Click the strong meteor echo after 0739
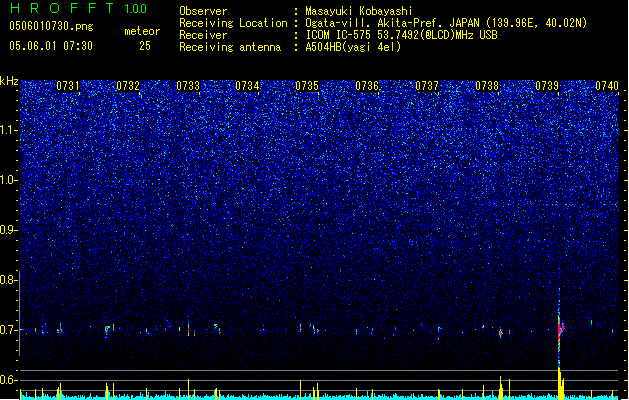Screen dimensions: 629x400 coord(560,328)
